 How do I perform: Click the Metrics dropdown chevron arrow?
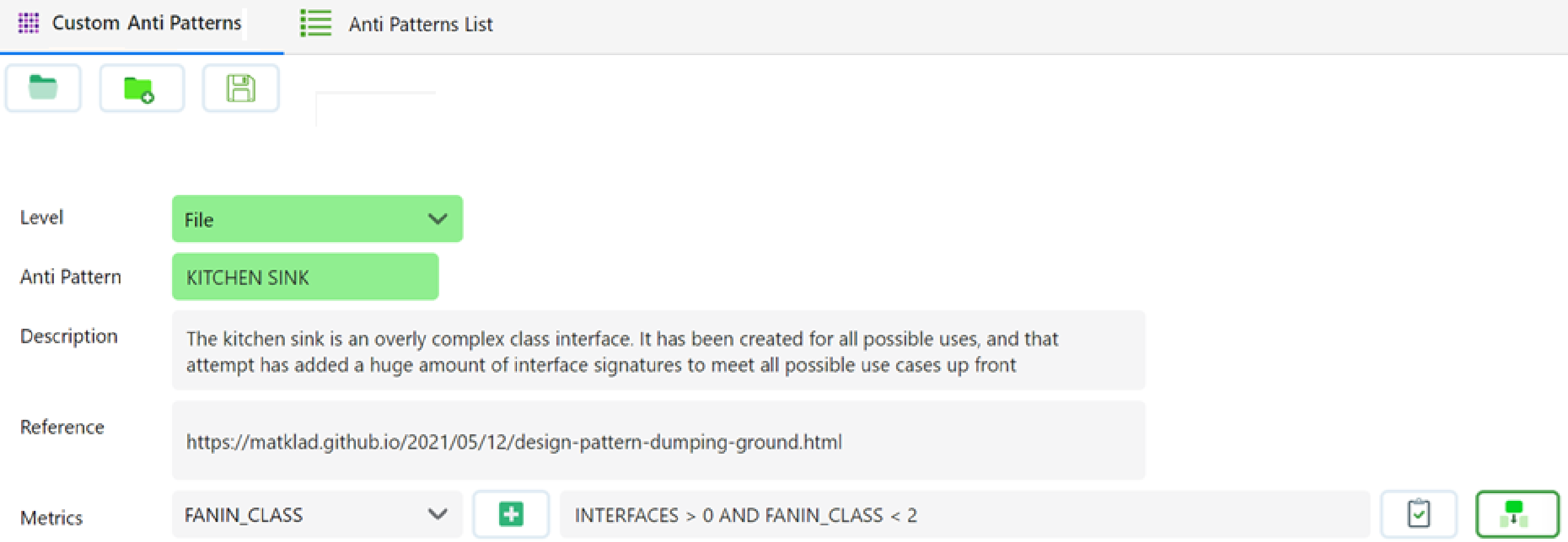438,515
